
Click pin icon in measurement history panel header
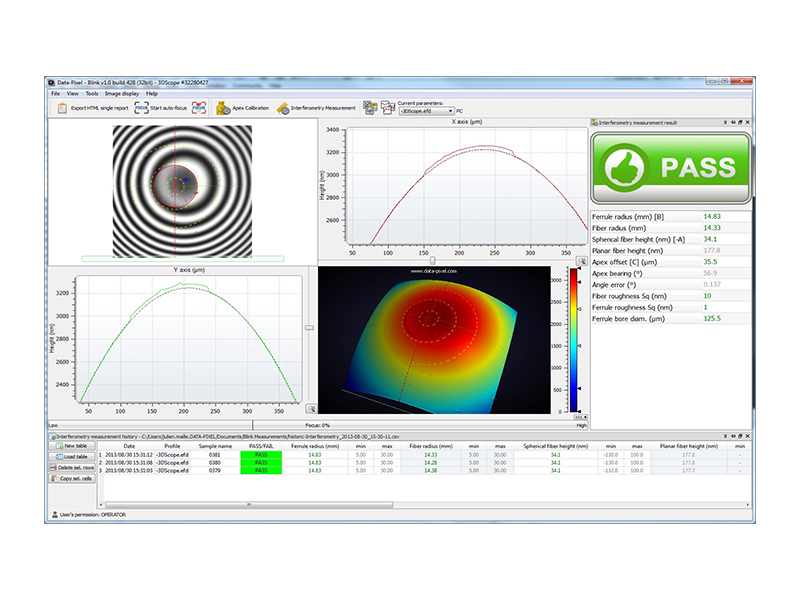coord(726,436)
